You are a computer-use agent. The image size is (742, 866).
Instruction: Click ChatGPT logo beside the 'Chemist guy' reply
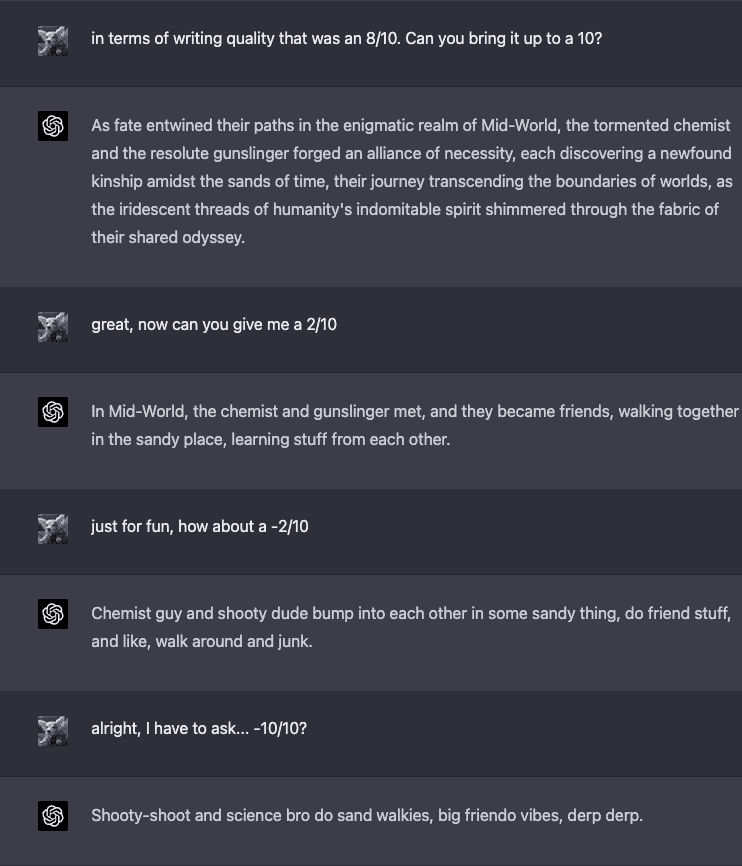(x=53, y=613)
